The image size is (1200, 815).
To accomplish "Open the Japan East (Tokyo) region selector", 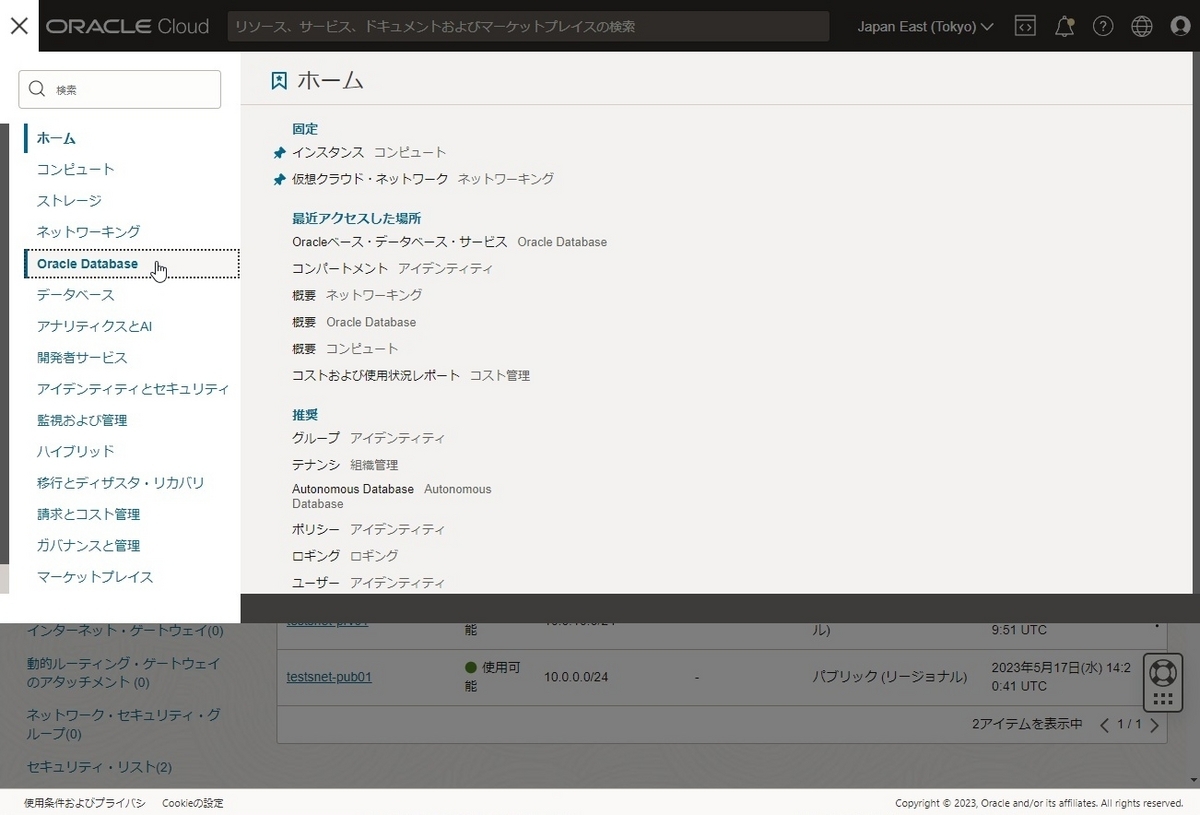I will click(925, 26).
